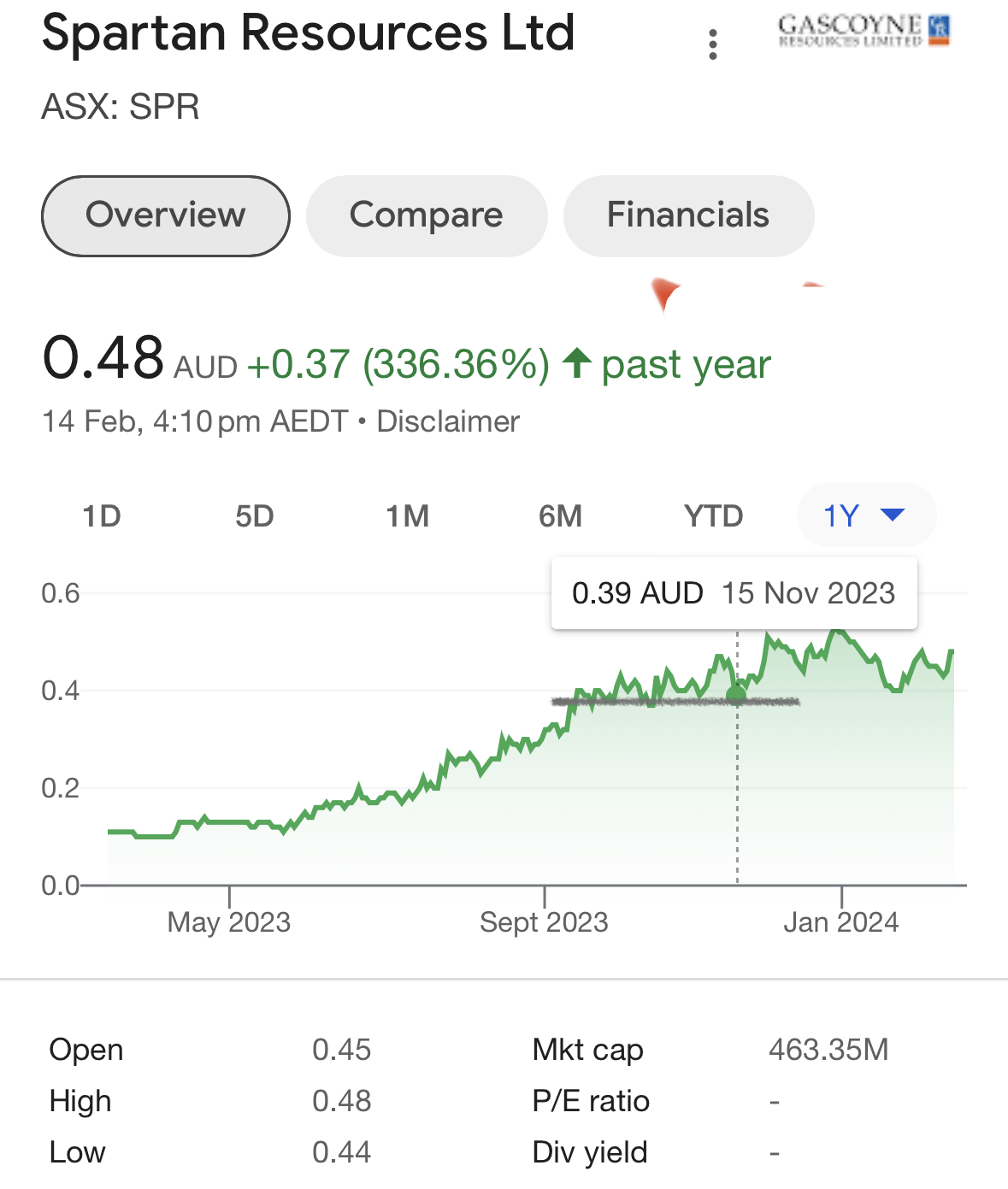Click the green data point on the chart line

[x=736, y=693]
